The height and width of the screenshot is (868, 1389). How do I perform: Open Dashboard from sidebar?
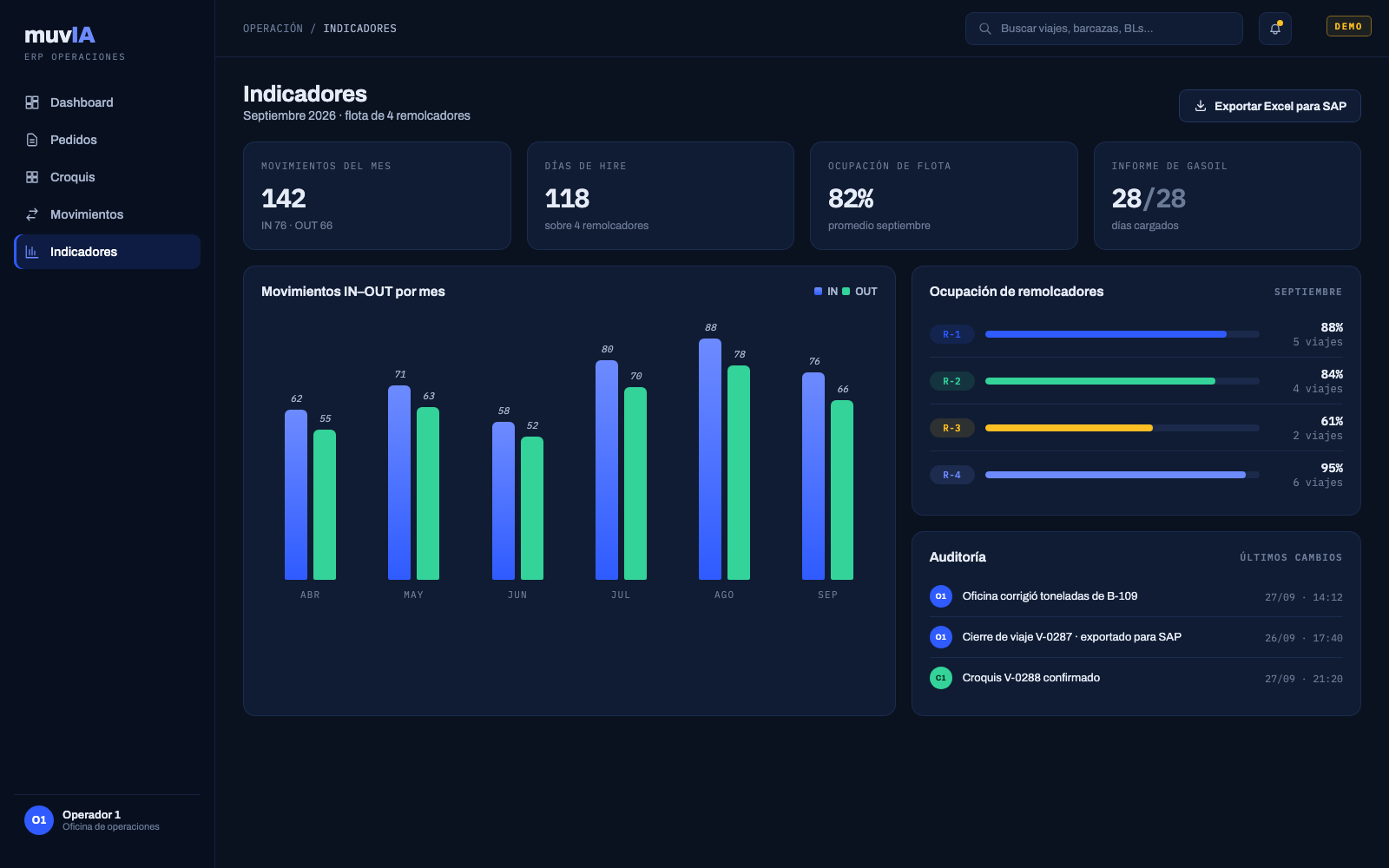pos(108,102)
